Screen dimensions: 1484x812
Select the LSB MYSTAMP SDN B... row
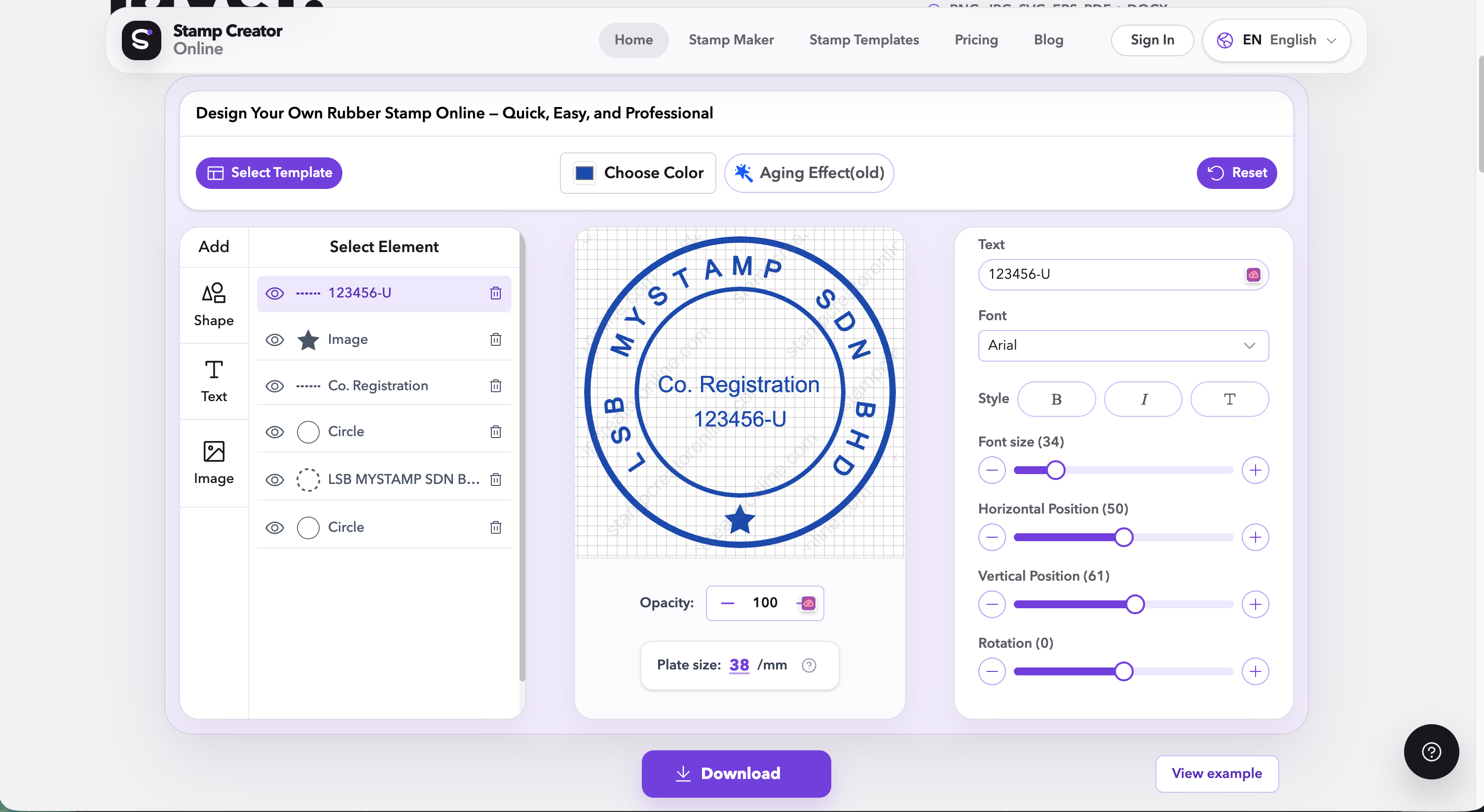tap(384, 479)
